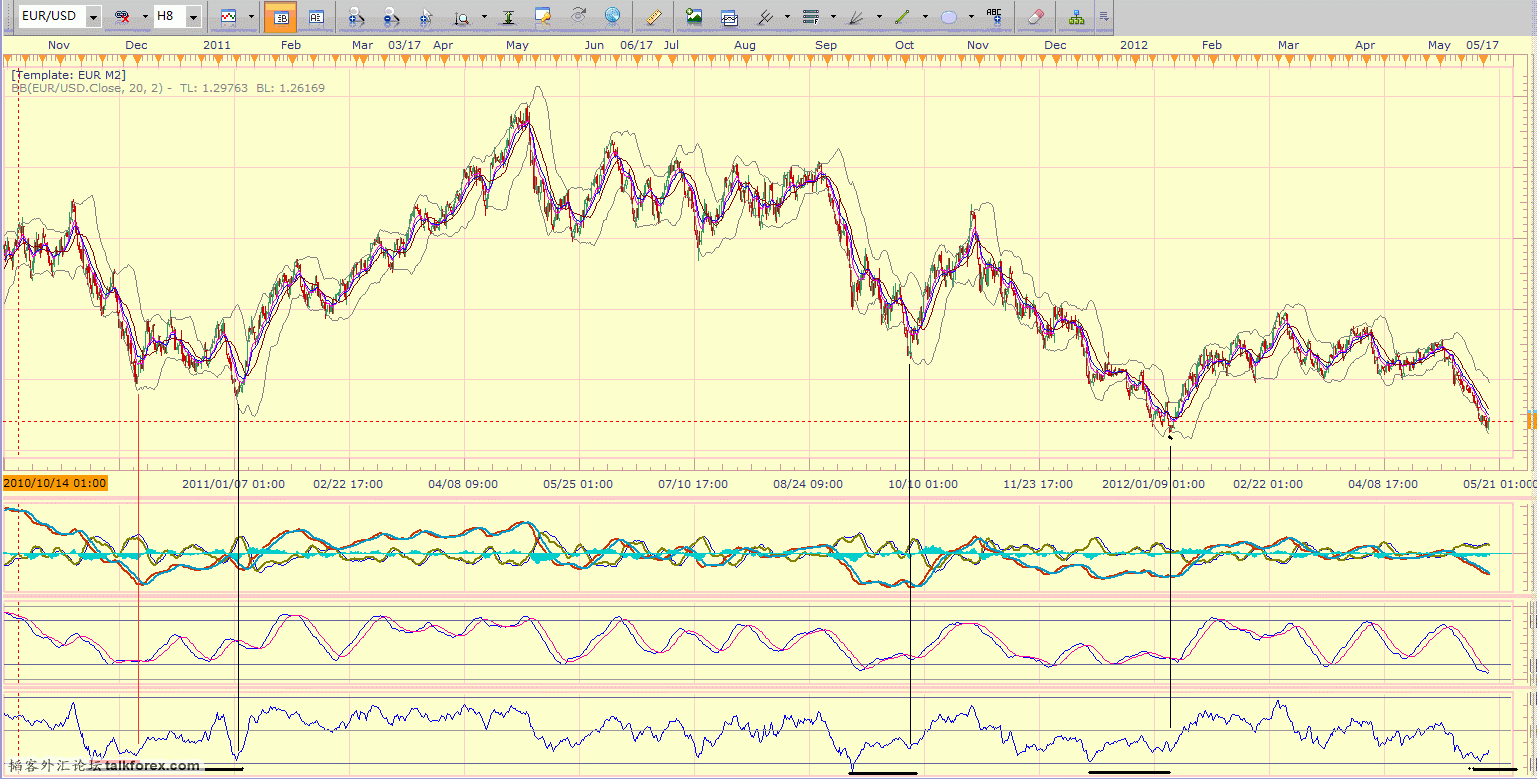Click the blue globe icon
This screenshot has width=1537, height=779.
tap(613, 17)
